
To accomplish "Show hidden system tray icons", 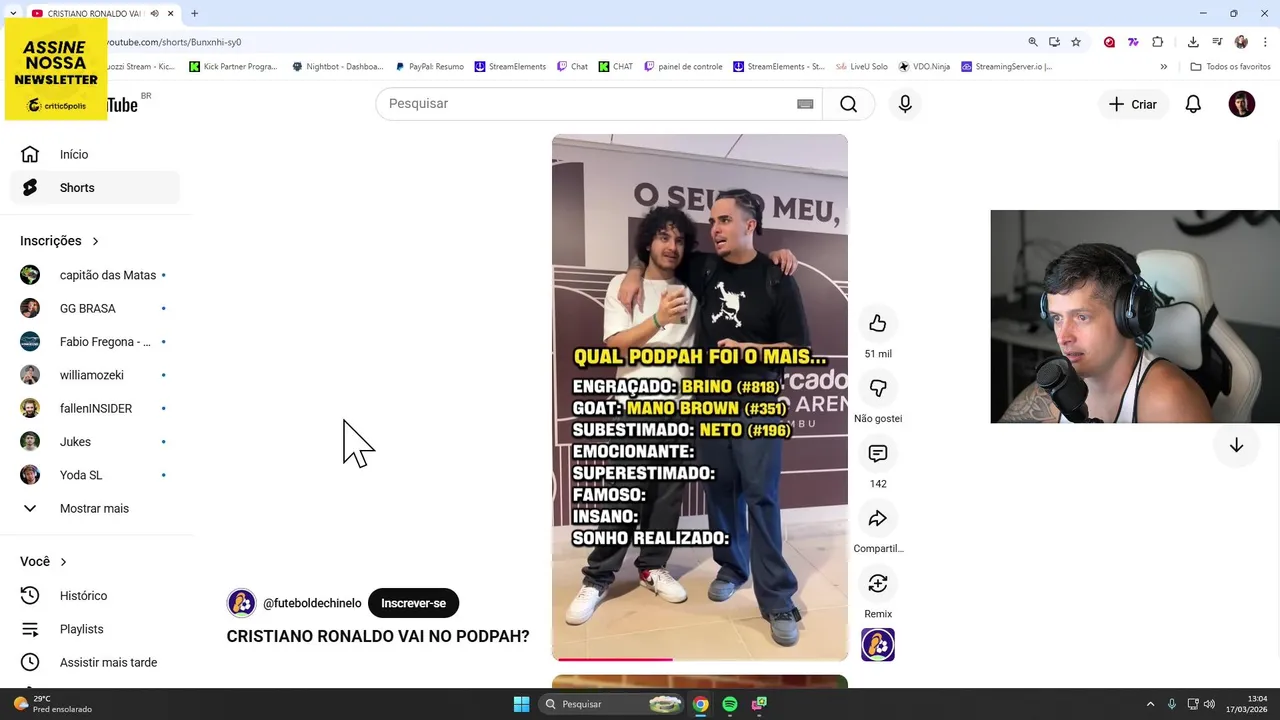I will [x=1150, y=704].
